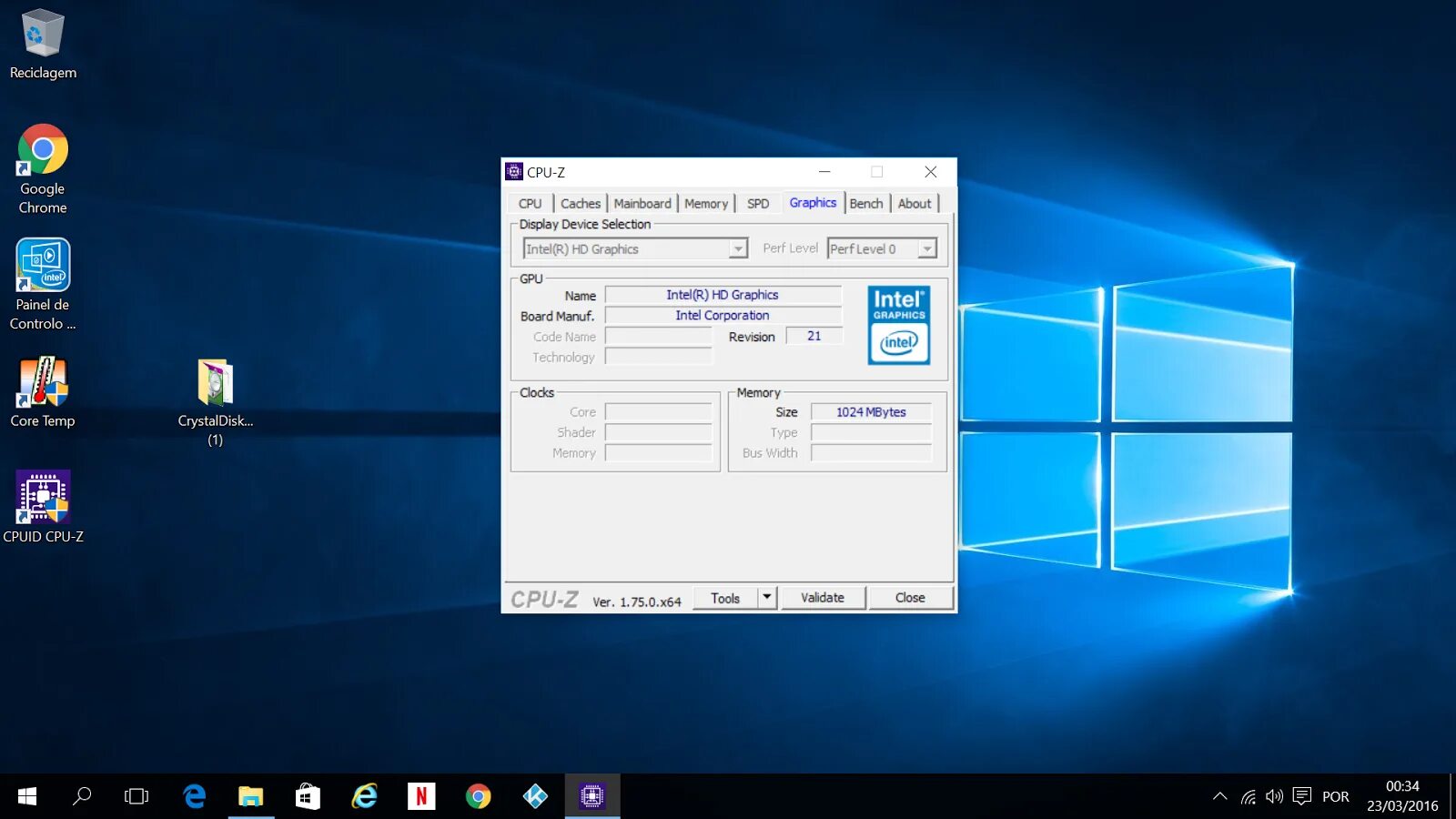
Task: Open File Explorer from taskbar
Action: (x=250, y=796)
